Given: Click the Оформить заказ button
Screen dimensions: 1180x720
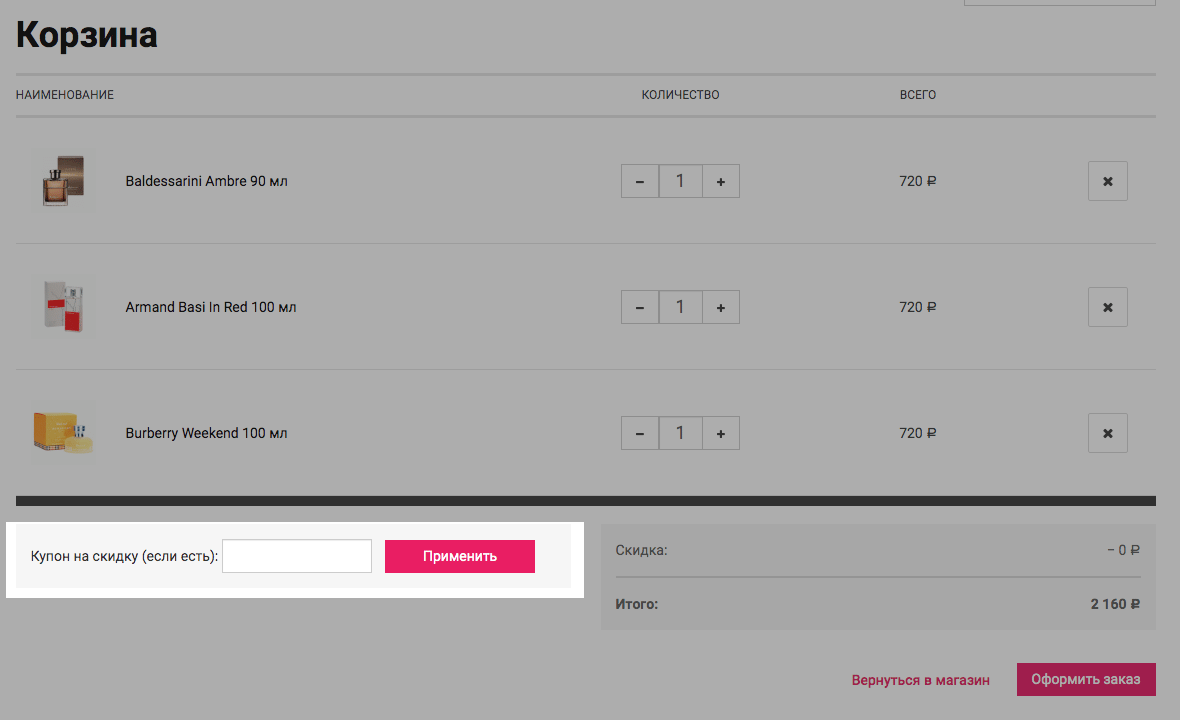Looking at the screenshot, I should point(1086,679).
